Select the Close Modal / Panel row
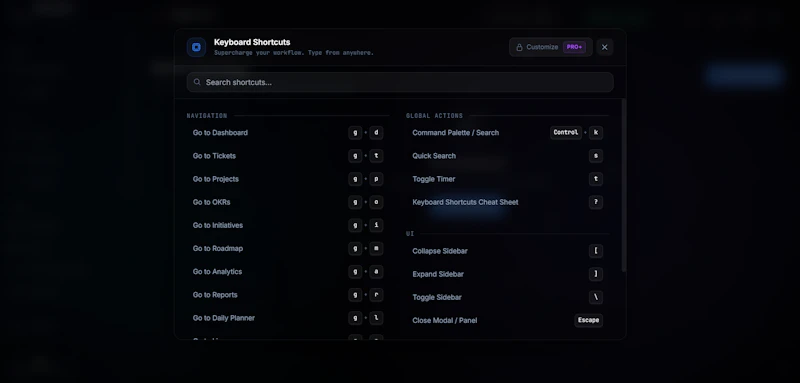Image resolution: width=800 pixels, height=383 pixels. coord(508,320)
